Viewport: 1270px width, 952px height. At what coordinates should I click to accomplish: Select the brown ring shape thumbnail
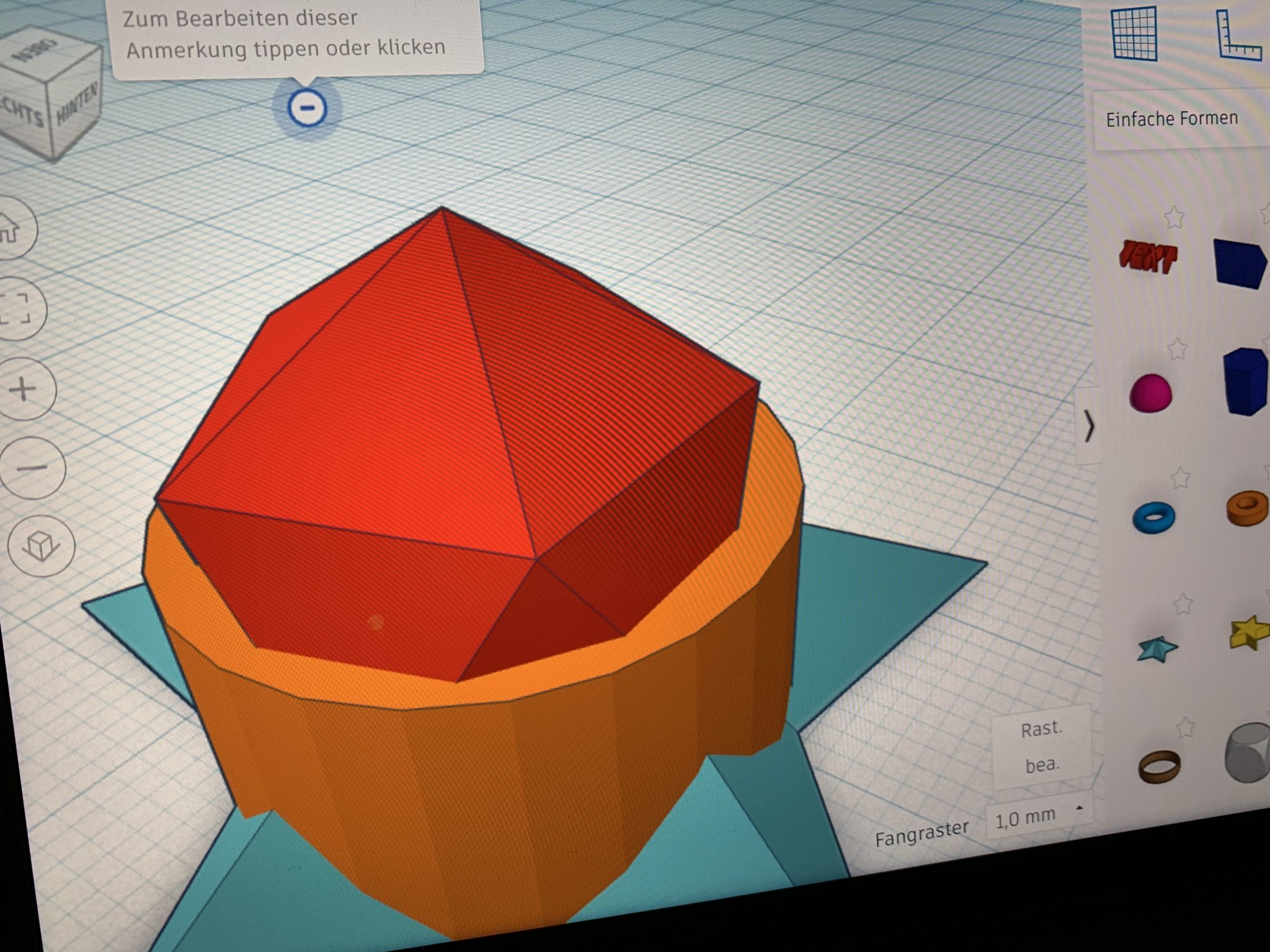1158,767
